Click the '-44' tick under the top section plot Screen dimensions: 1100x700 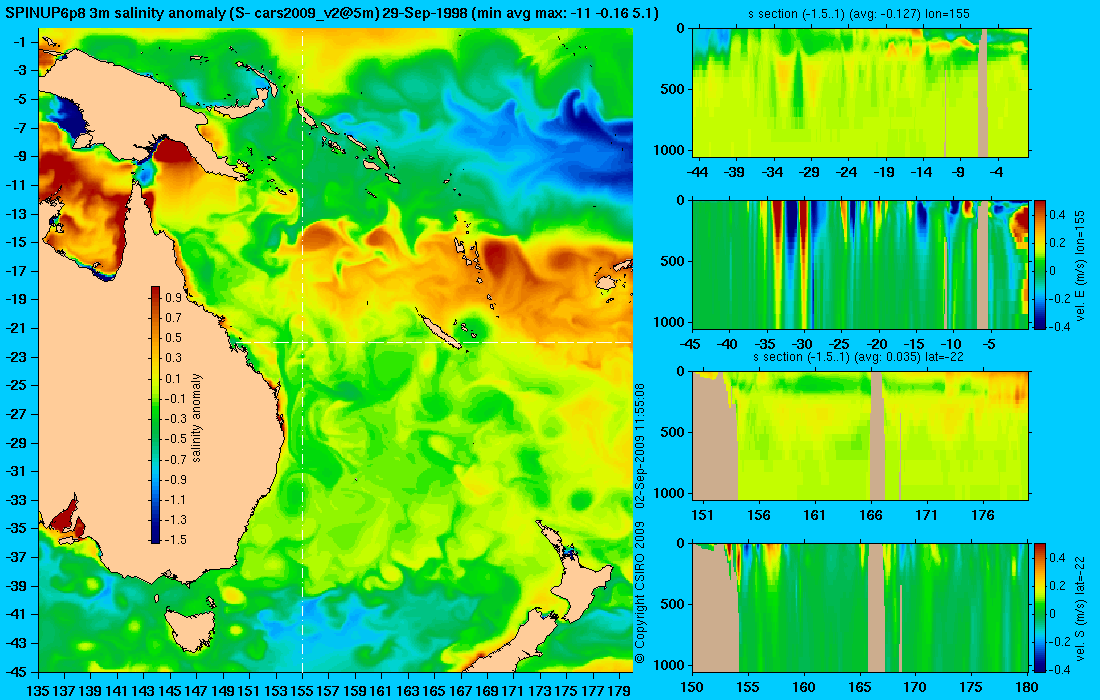click(697, 172)
